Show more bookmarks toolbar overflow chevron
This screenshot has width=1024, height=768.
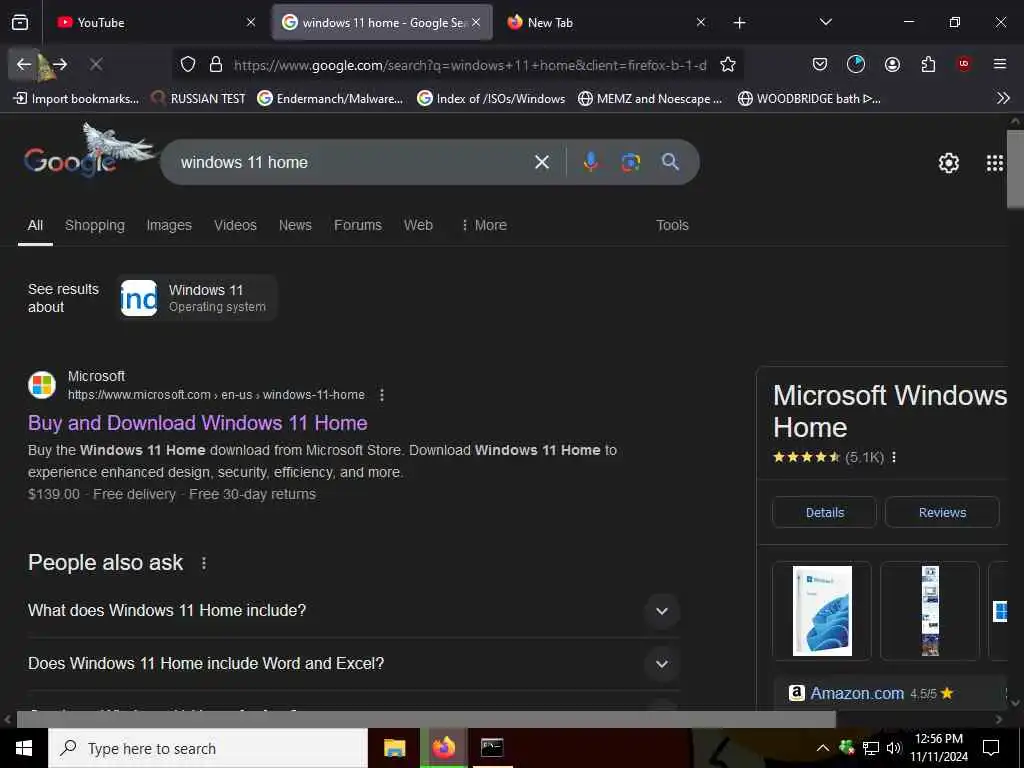(x=1003, y=99)
